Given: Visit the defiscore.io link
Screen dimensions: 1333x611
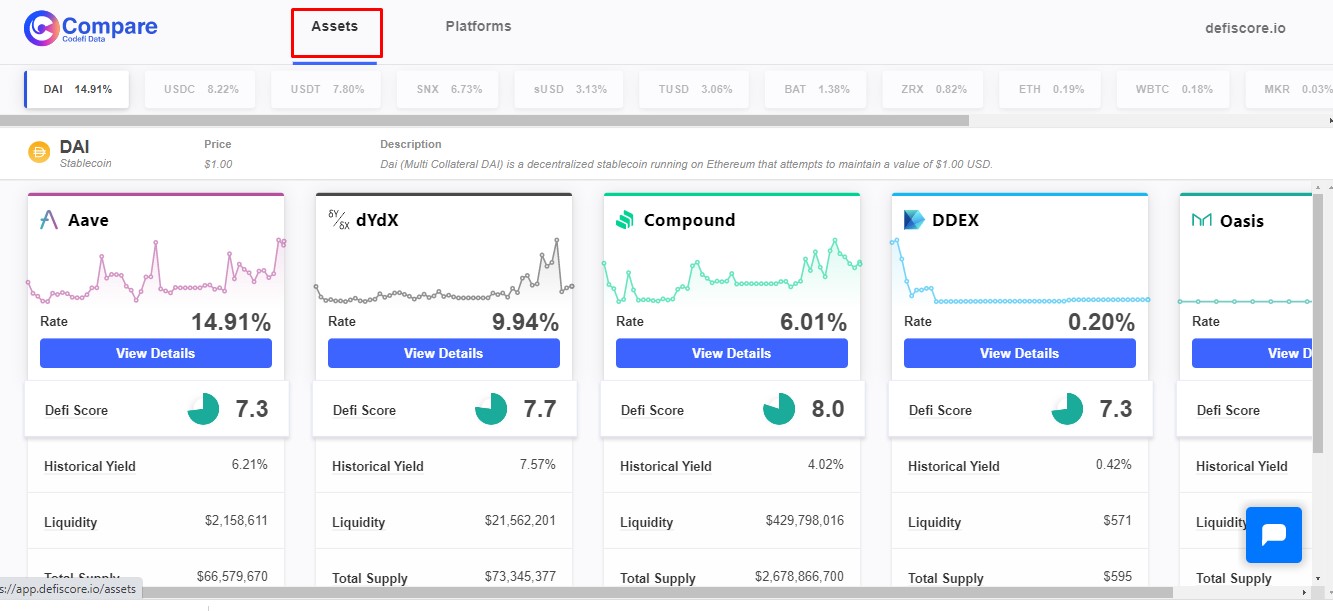Looking at the screenshot, I should click(x=1245, y=28).
